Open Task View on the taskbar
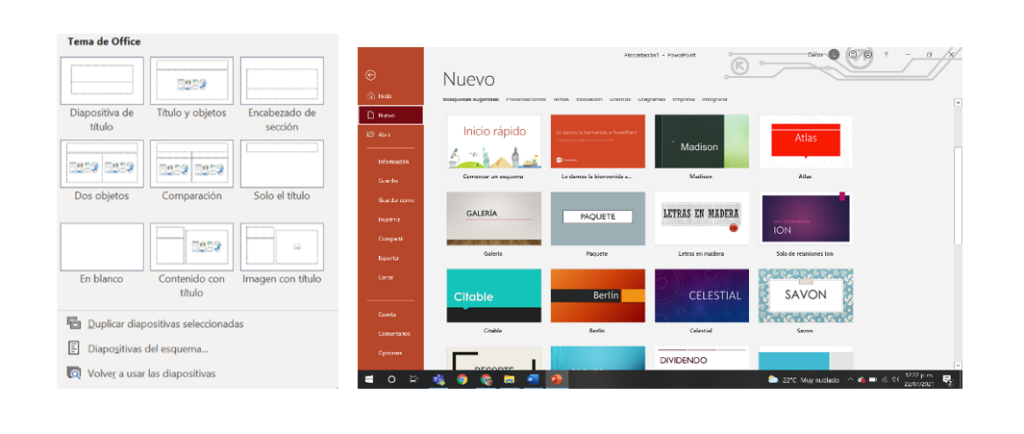 (413, 379)
